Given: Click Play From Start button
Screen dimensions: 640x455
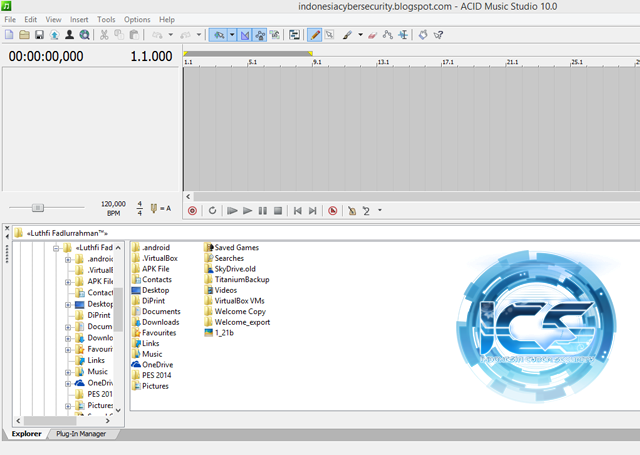Looking at the screenshot, I should pos(232,211).
